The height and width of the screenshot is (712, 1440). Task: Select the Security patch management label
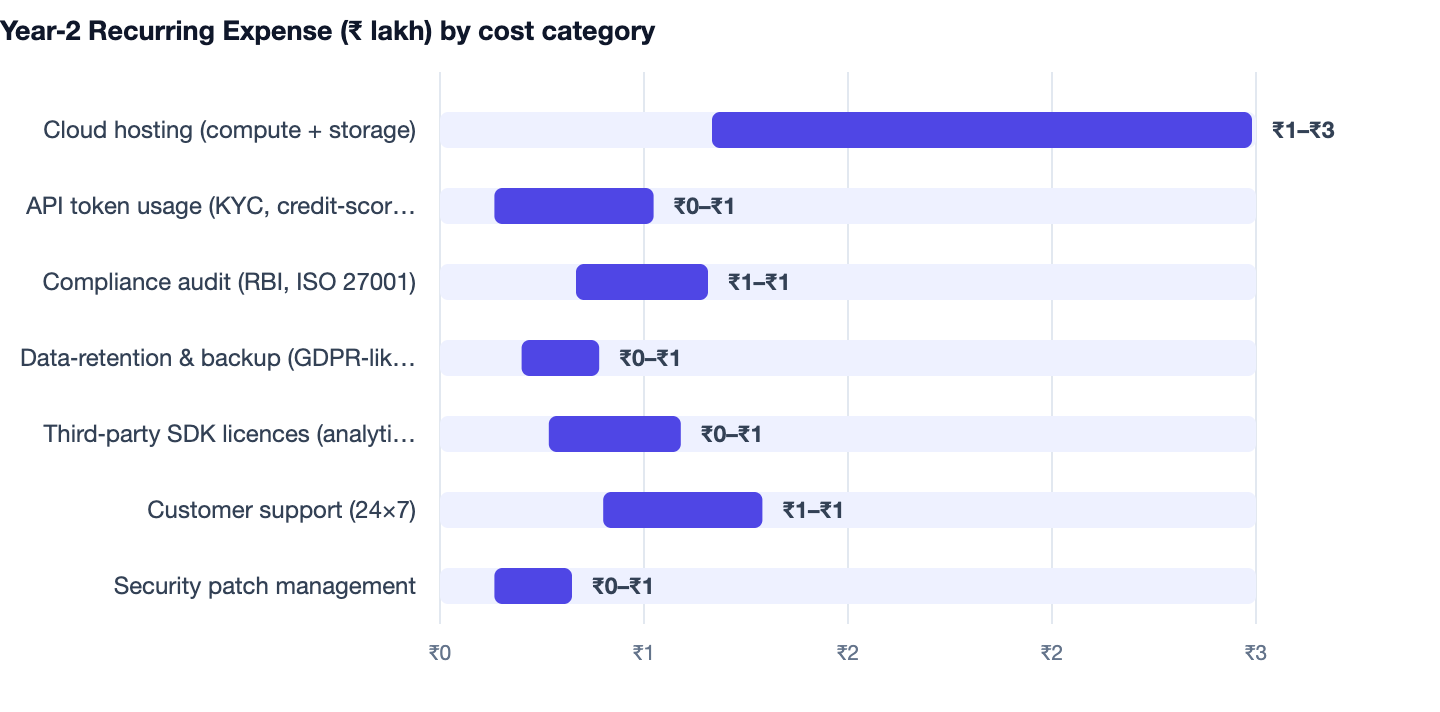265,586
